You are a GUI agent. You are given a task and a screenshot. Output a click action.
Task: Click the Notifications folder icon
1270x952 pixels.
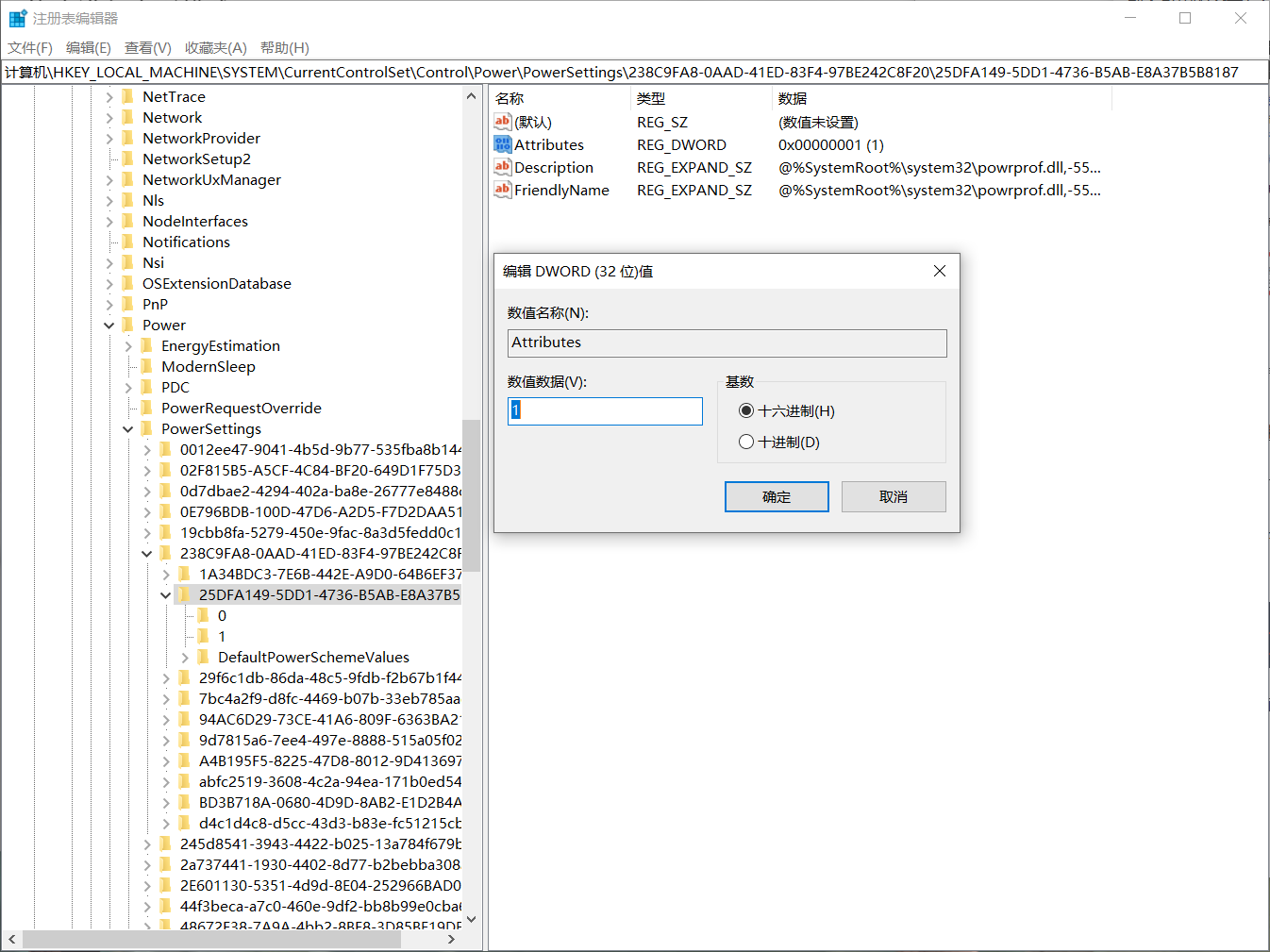click(128, 242)
